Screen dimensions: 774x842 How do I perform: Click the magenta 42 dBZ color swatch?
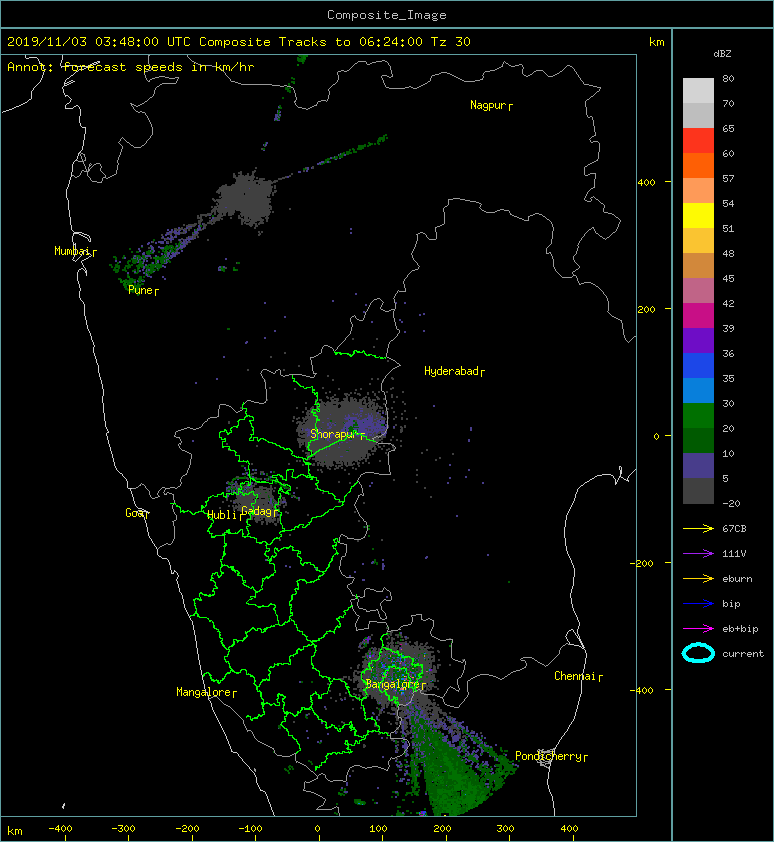[x=698, y=315]
